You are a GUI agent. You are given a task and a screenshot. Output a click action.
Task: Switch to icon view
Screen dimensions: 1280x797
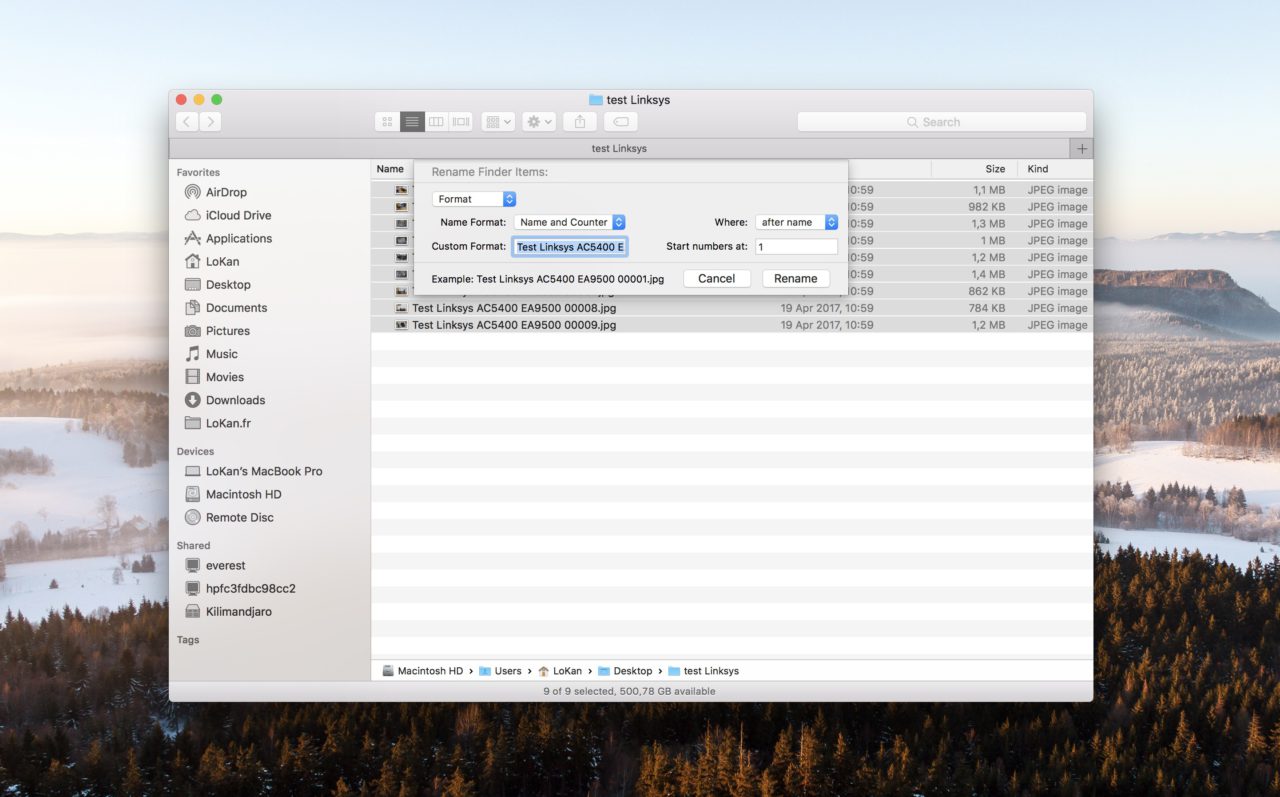(387, 122)
